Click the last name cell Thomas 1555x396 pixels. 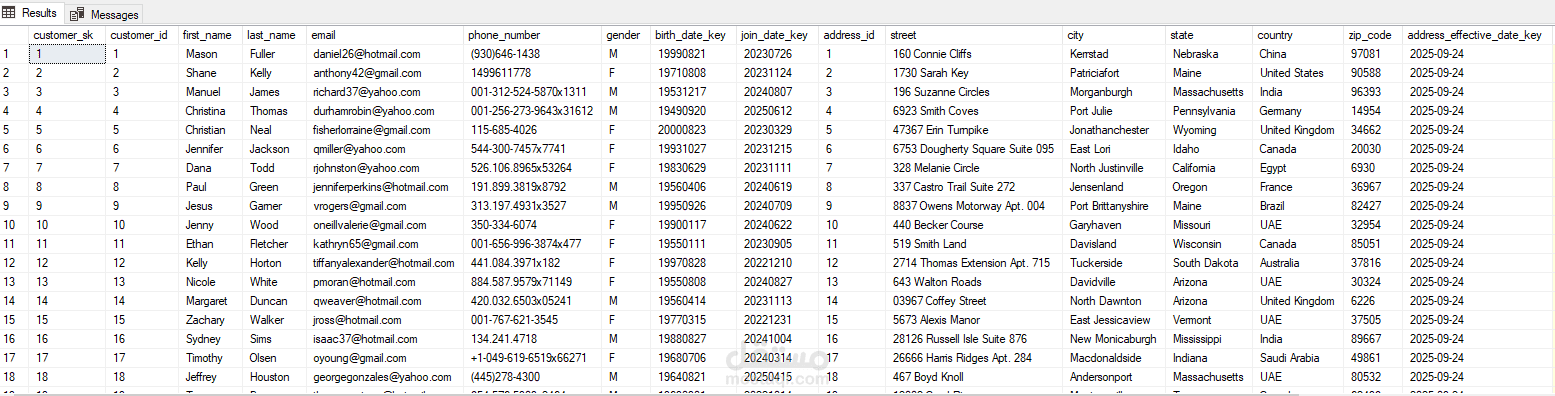[x=275, y=111]
